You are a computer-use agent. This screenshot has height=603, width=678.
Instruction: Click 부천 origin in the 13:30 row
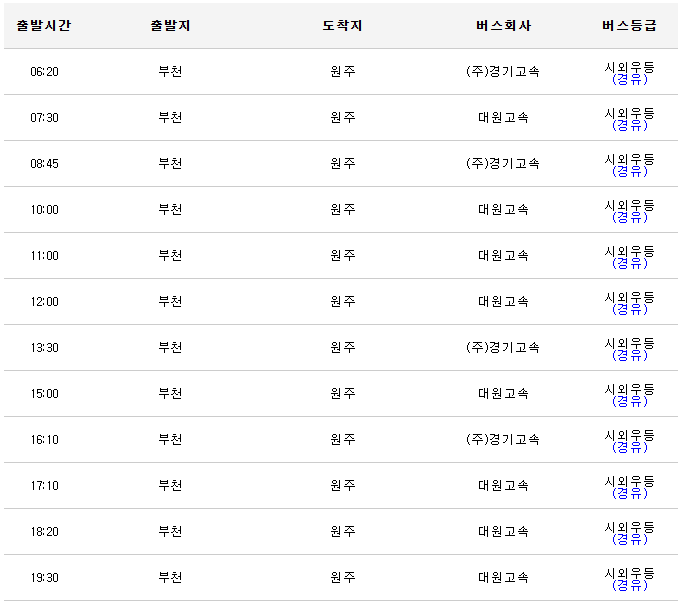[170, 348]
